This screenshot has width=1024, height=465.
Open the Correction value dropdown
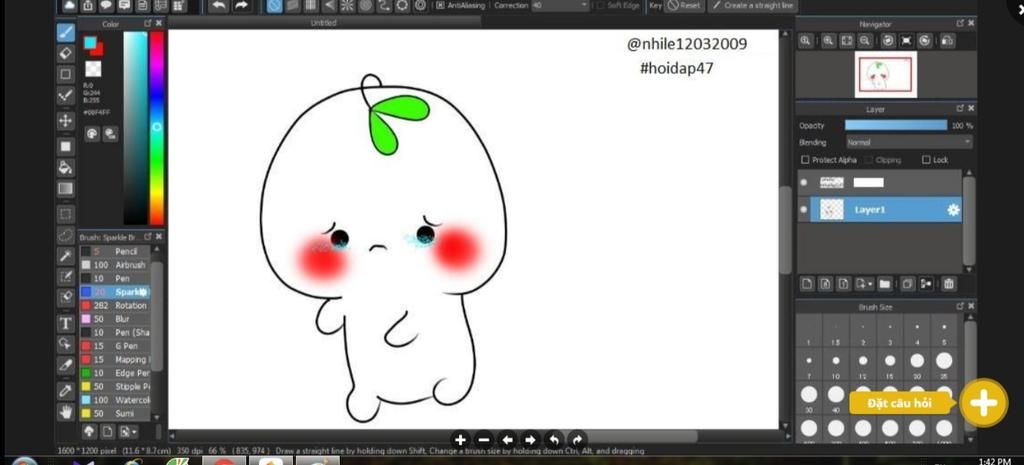point(560,5)
